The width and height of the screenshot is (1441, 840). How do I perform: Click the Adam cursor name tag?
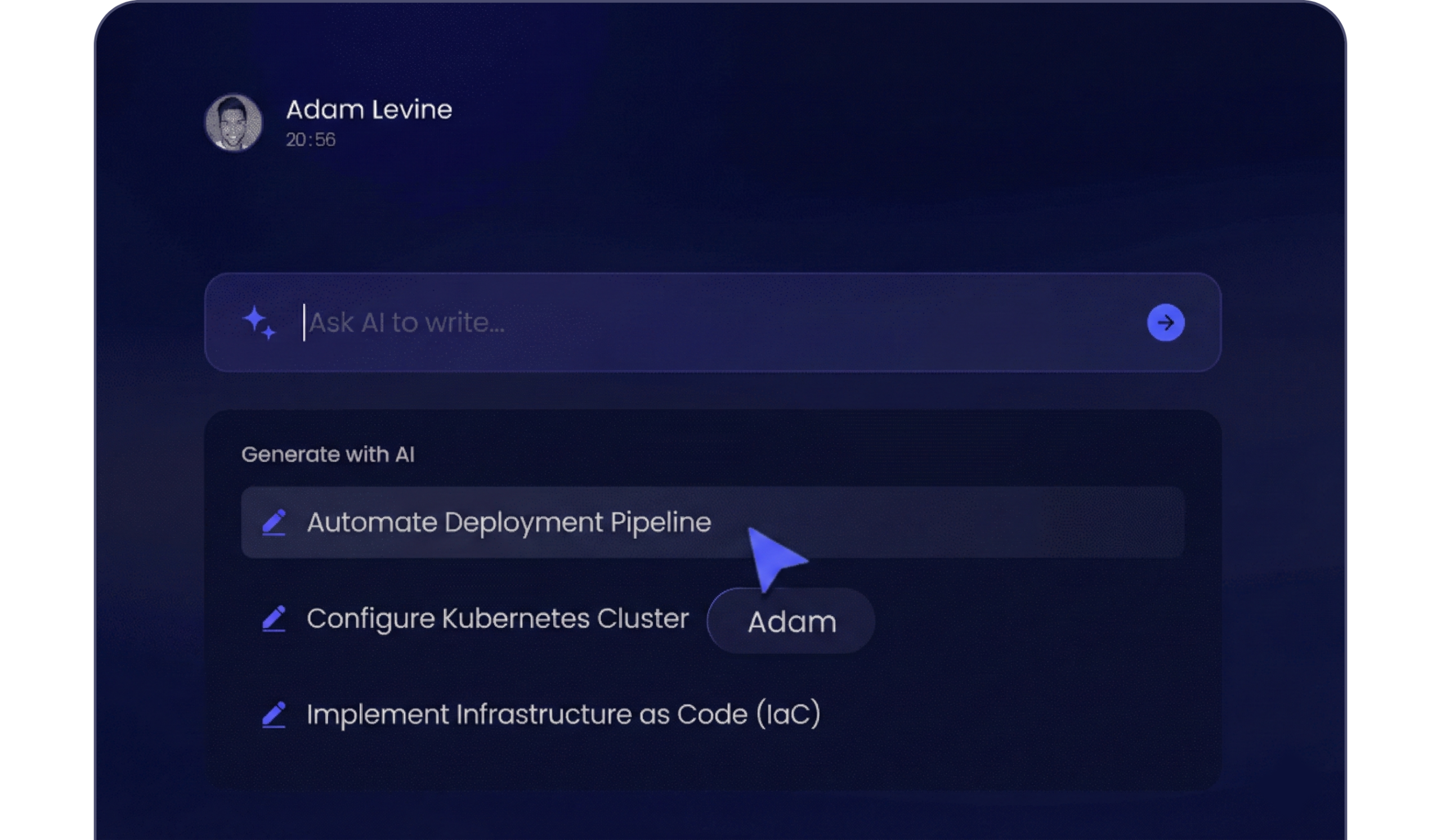tap(791, 621)
